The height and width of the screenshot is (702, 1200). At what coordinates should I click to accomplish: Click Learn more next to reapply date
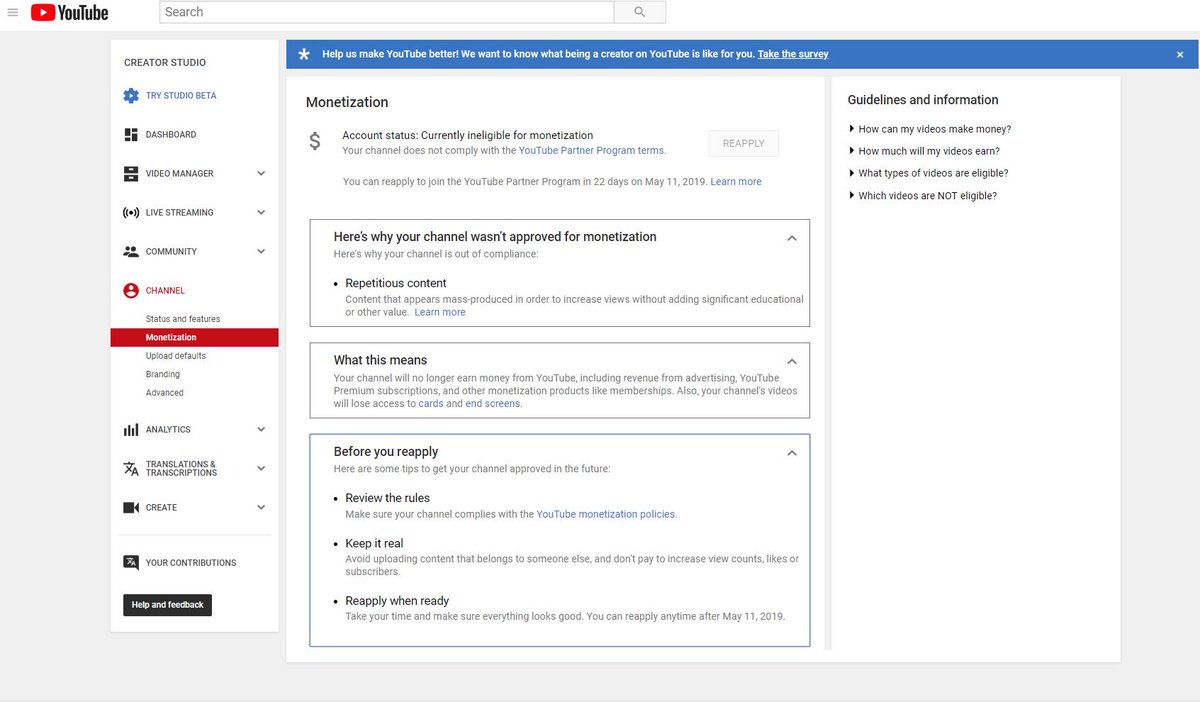(x=736, y=182)
